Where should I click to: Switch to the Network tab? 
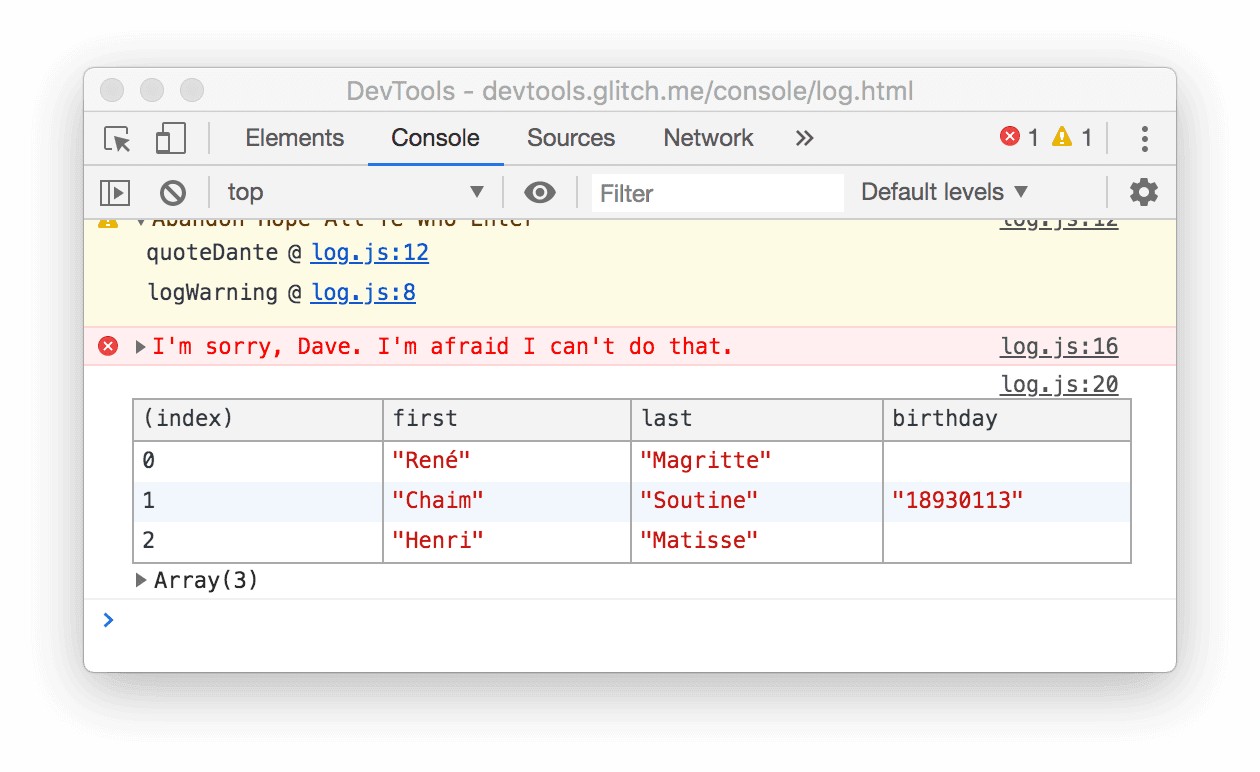click(x=707, y=138)
